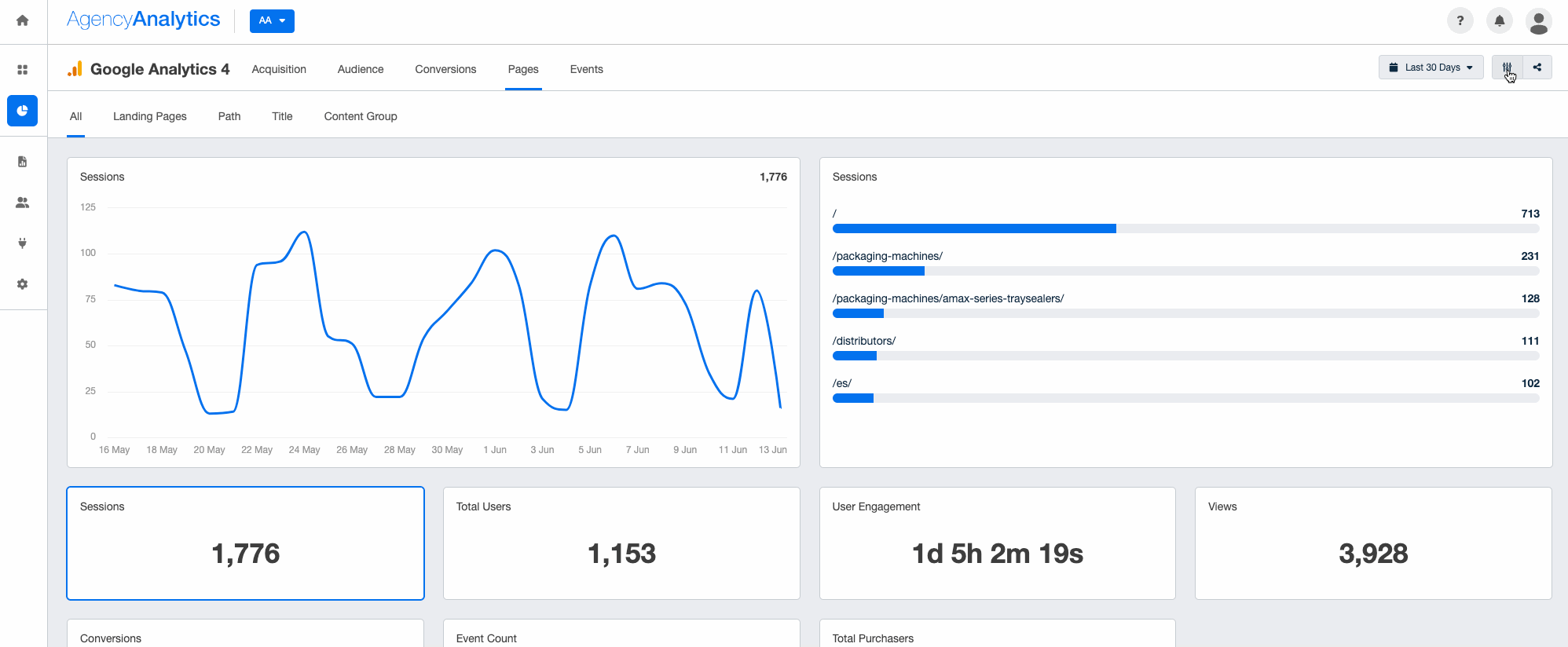Open the dashboards grid icon
The image size is (1568, 647).
pyautogui.click(x=23, y=70)
